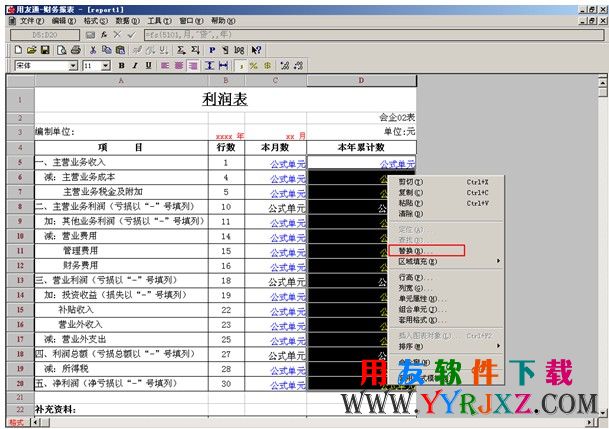Expand the 排序 submenu
609x429 pixels.
(446, 346)
